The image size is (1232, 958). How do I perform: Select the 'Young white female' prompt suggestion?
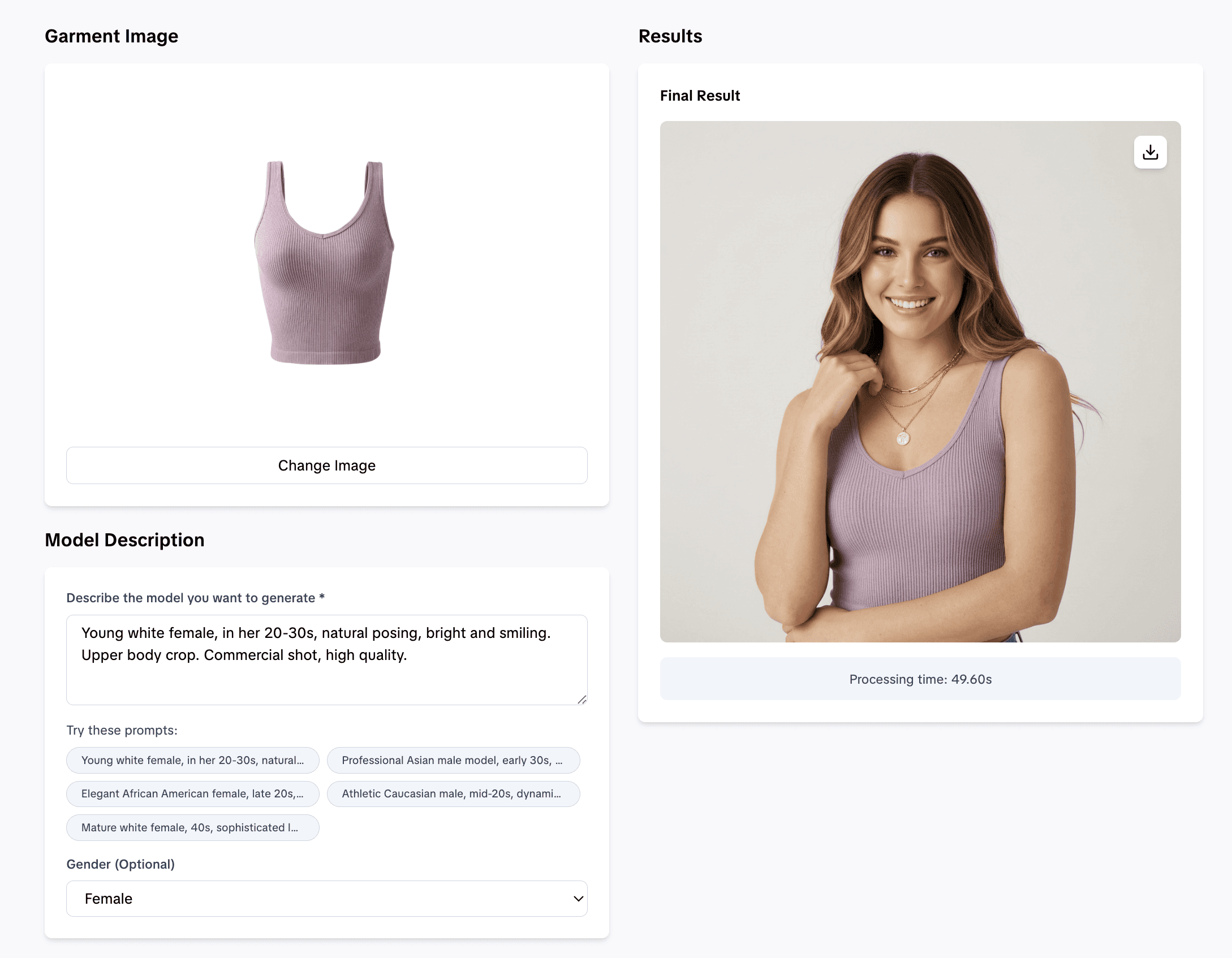pyautogui.click(x=192, y=760)
